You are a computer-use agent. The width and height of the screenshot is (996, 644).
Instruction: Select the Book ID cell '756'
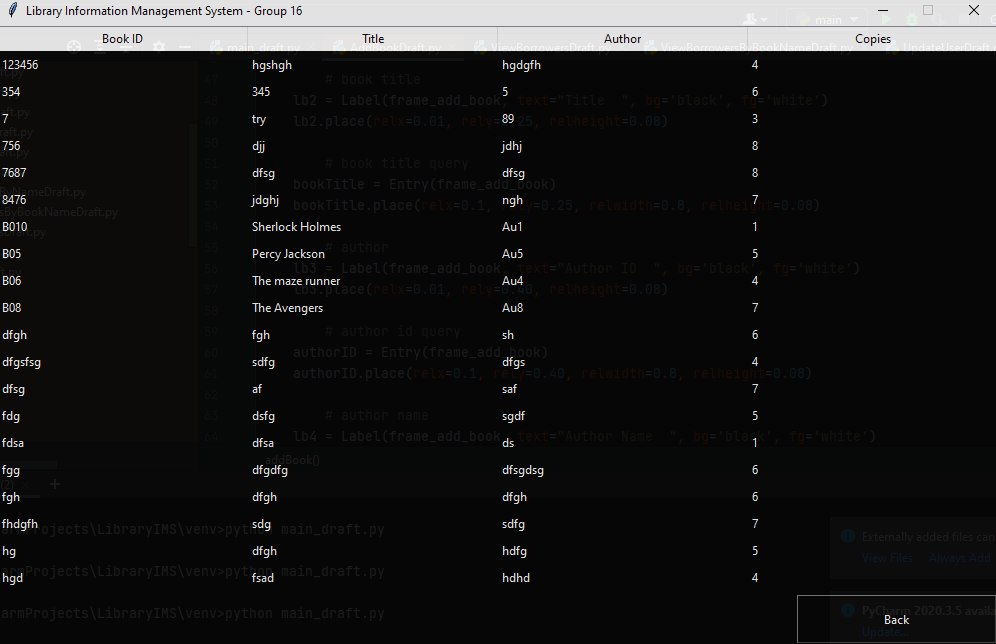11,146
